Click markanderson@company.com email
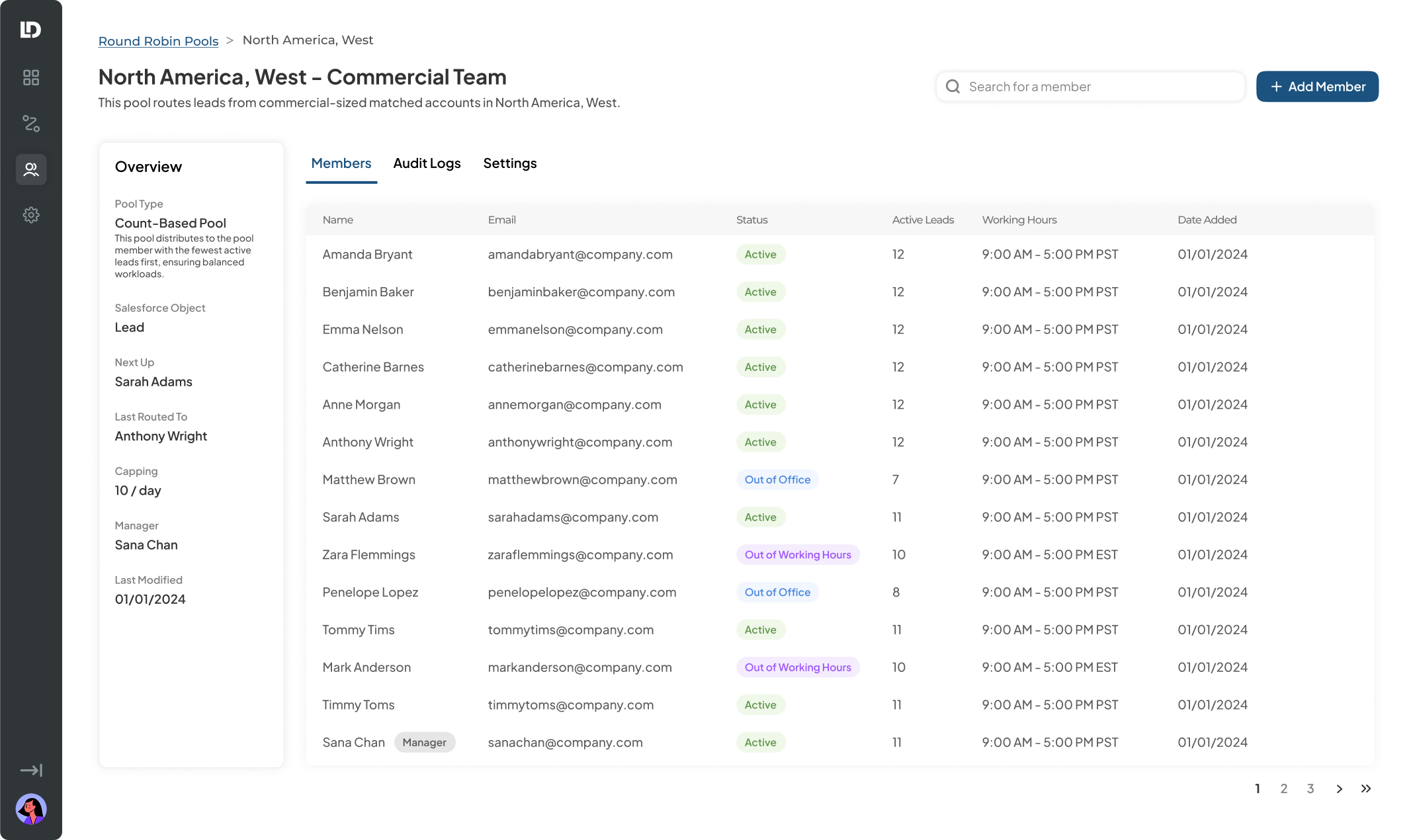This screenshot has height=840, width=1413. pos(580,668)
